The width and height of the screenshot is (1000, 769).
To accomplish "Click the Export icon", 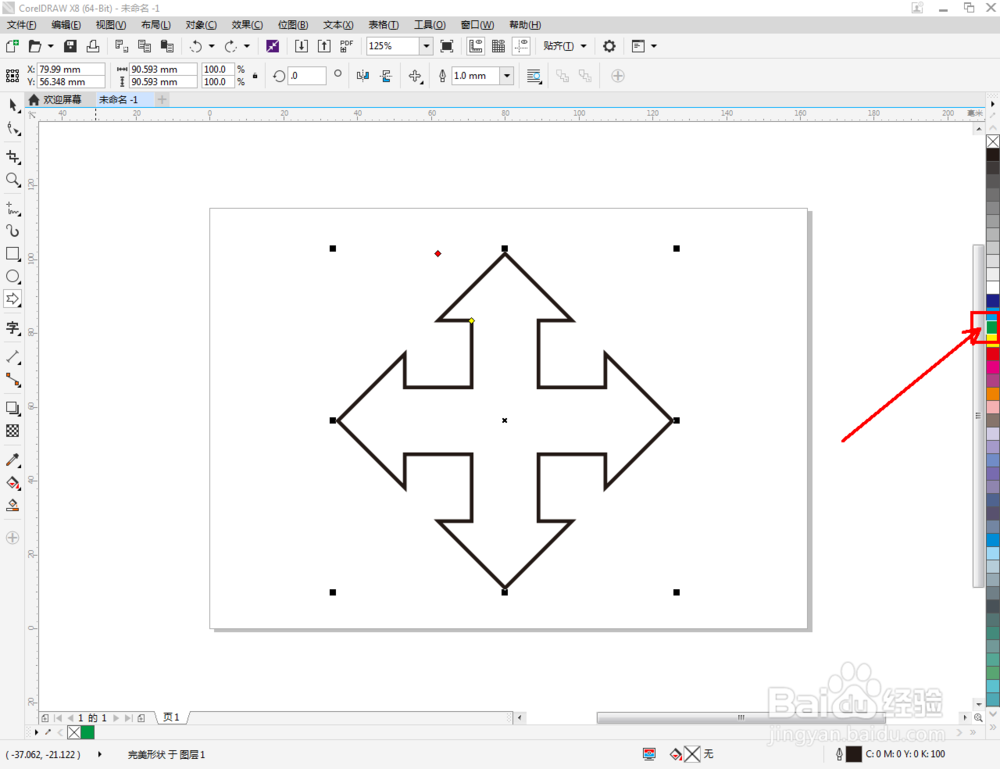I will pos(324,46).
